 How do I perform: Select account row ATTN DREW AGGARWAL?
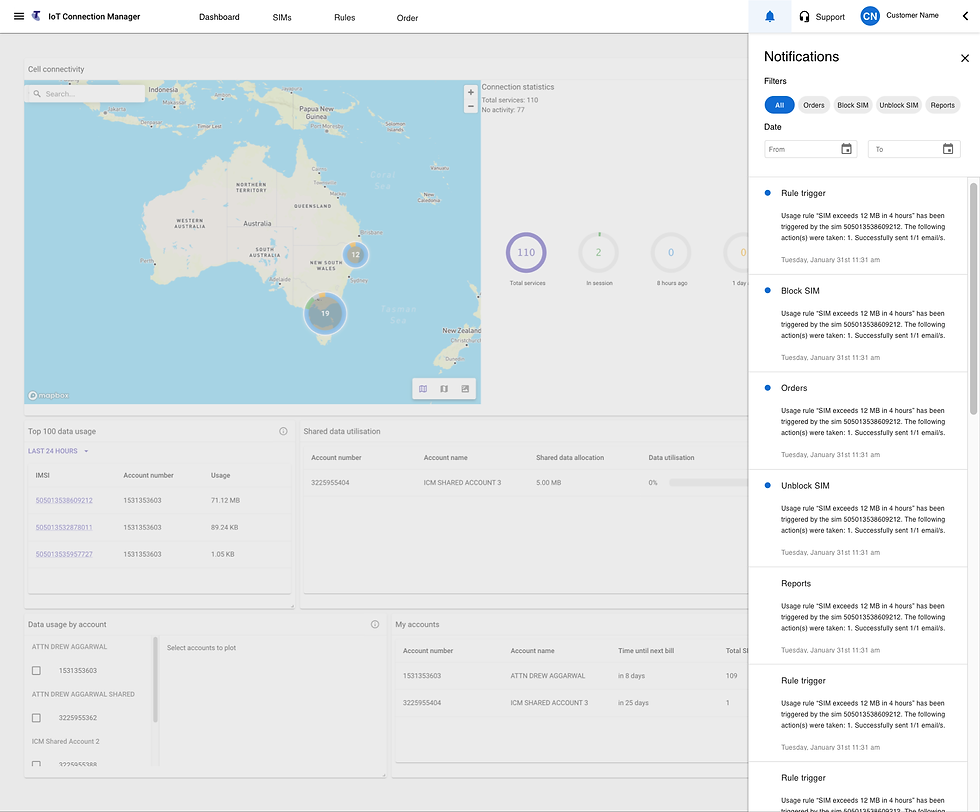pyautogui.click(x=572, y=676)
